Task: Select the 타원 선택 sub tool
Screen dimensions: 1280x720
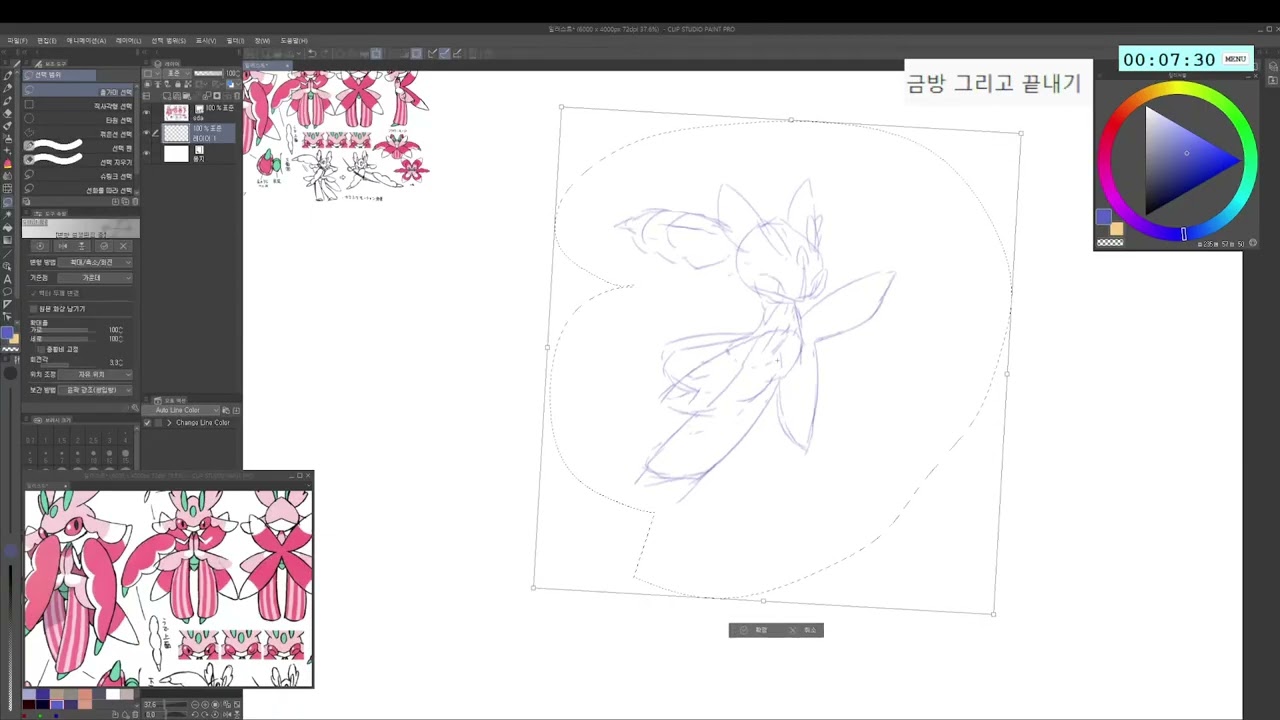Action: (x=80, y=120)
